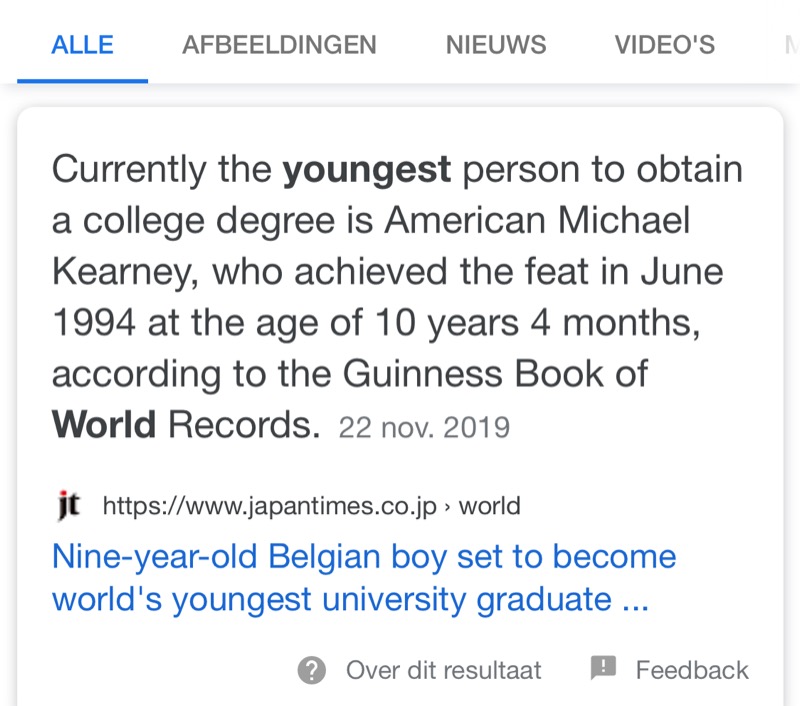Click the featured snippet about Michael Kearney

click(397, 296)
